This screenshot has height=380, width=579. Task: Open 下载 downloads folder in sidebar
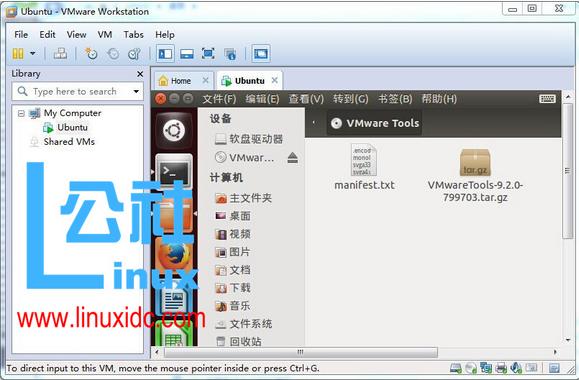233,288
